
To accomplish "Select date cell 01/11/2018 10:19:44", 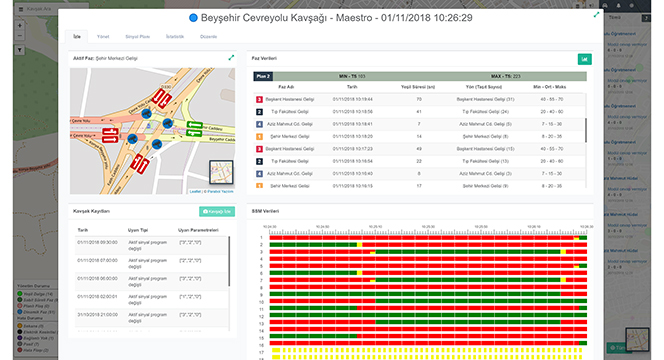I will pyautogui.click(x=352, y=100).
